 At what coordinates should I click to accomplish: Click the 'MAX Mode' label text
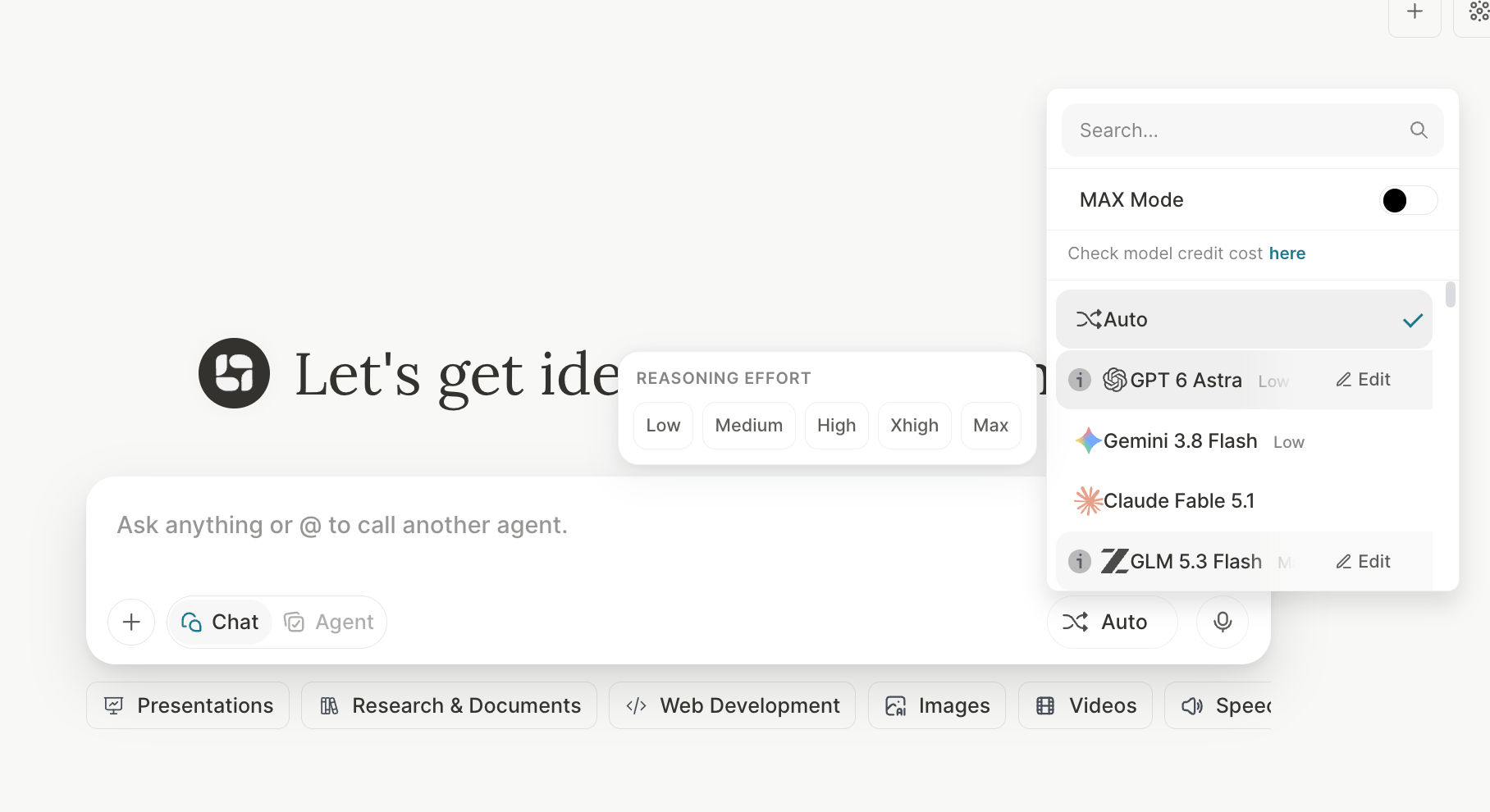[1131, 200]
